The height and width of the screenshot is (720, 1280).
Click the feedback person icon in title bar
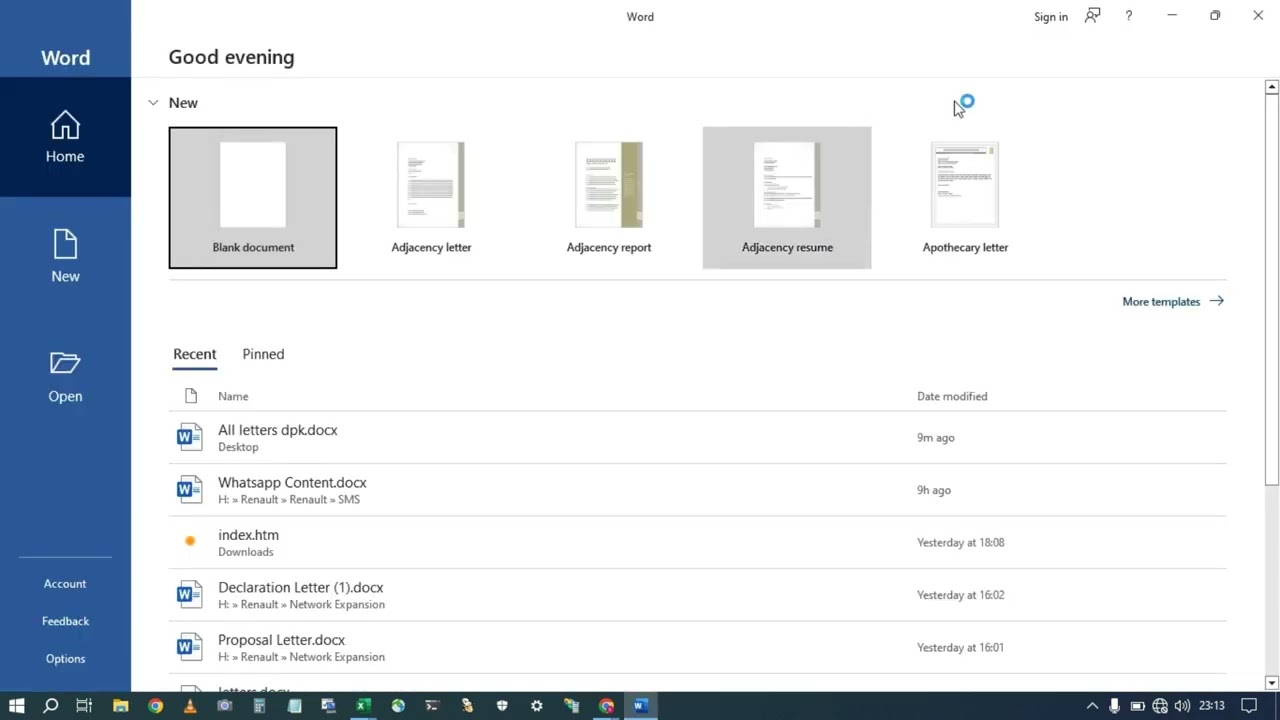click(1093, 16)
